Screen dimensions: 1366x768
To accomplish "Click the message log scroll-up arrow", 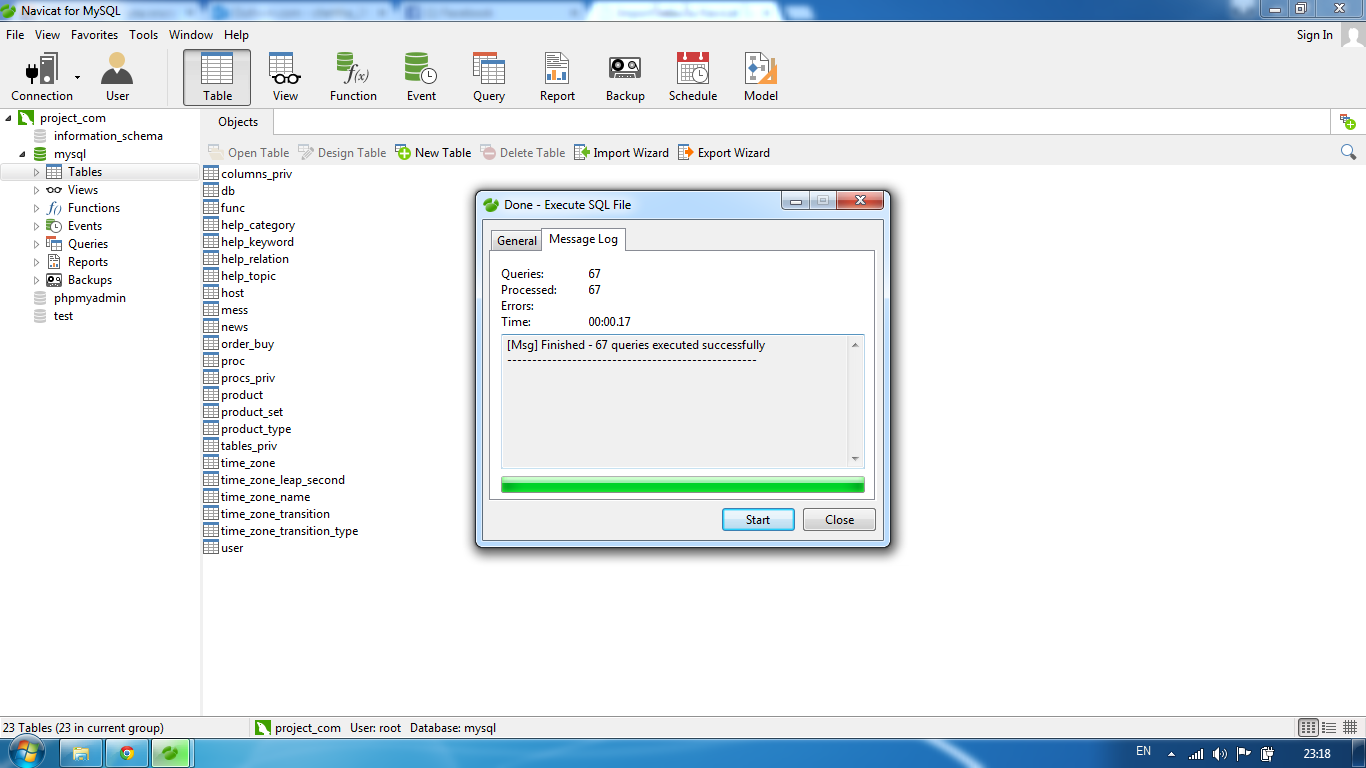I will click(x=855, y=345).
